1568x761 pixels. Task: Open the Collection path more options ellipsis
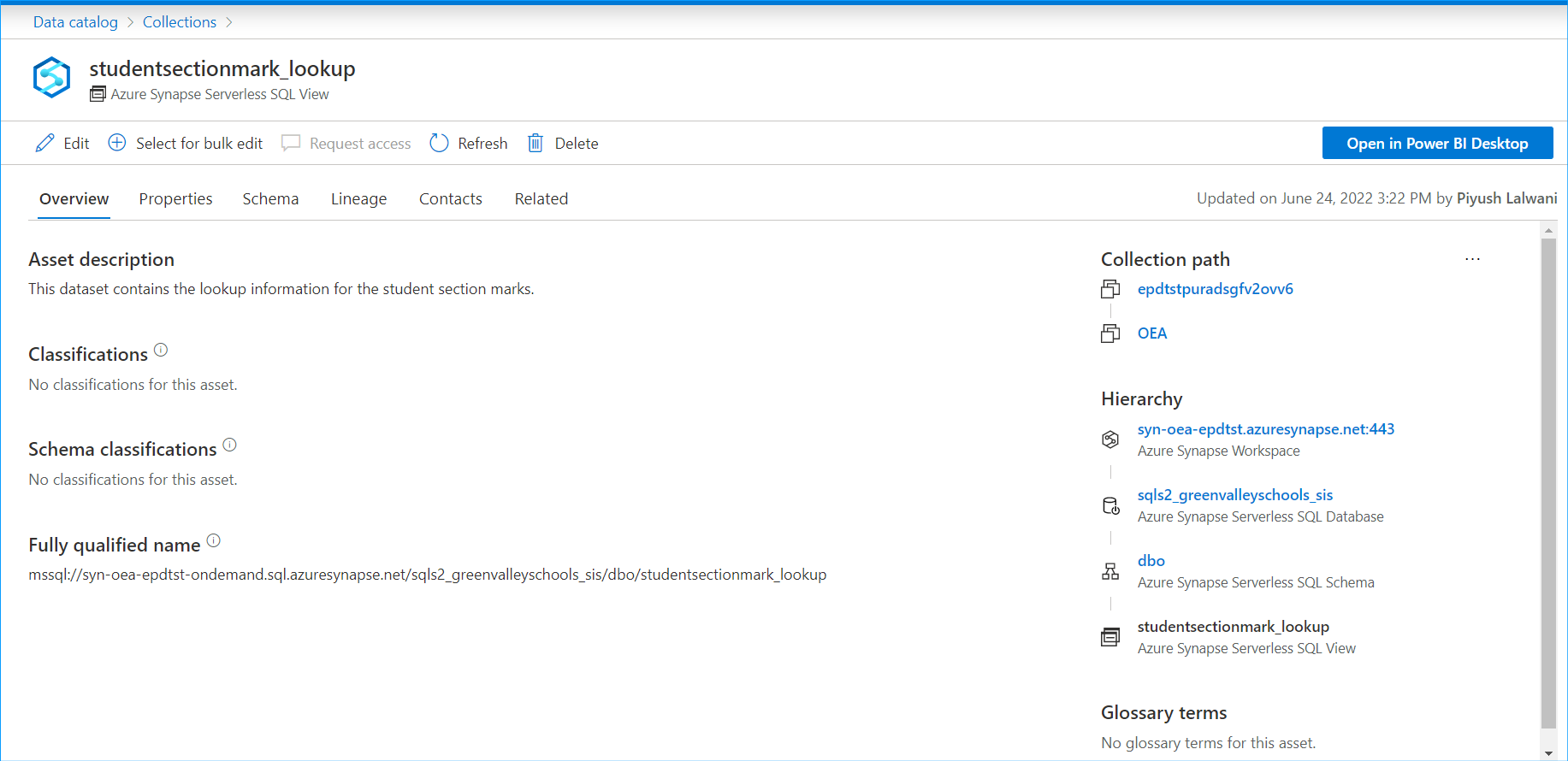(1472, 259)
